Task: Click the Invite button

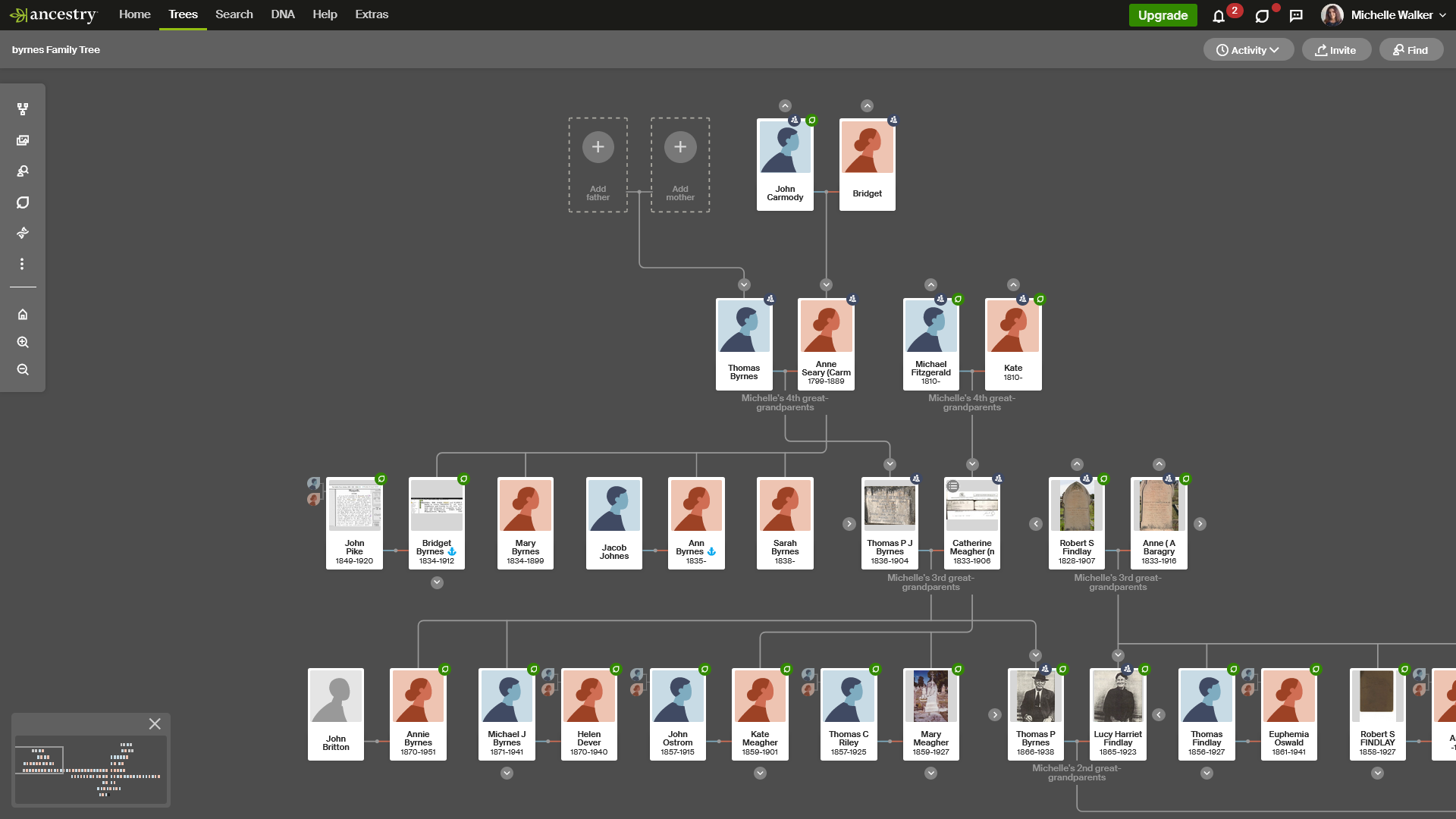Action: pos(1336,50)
